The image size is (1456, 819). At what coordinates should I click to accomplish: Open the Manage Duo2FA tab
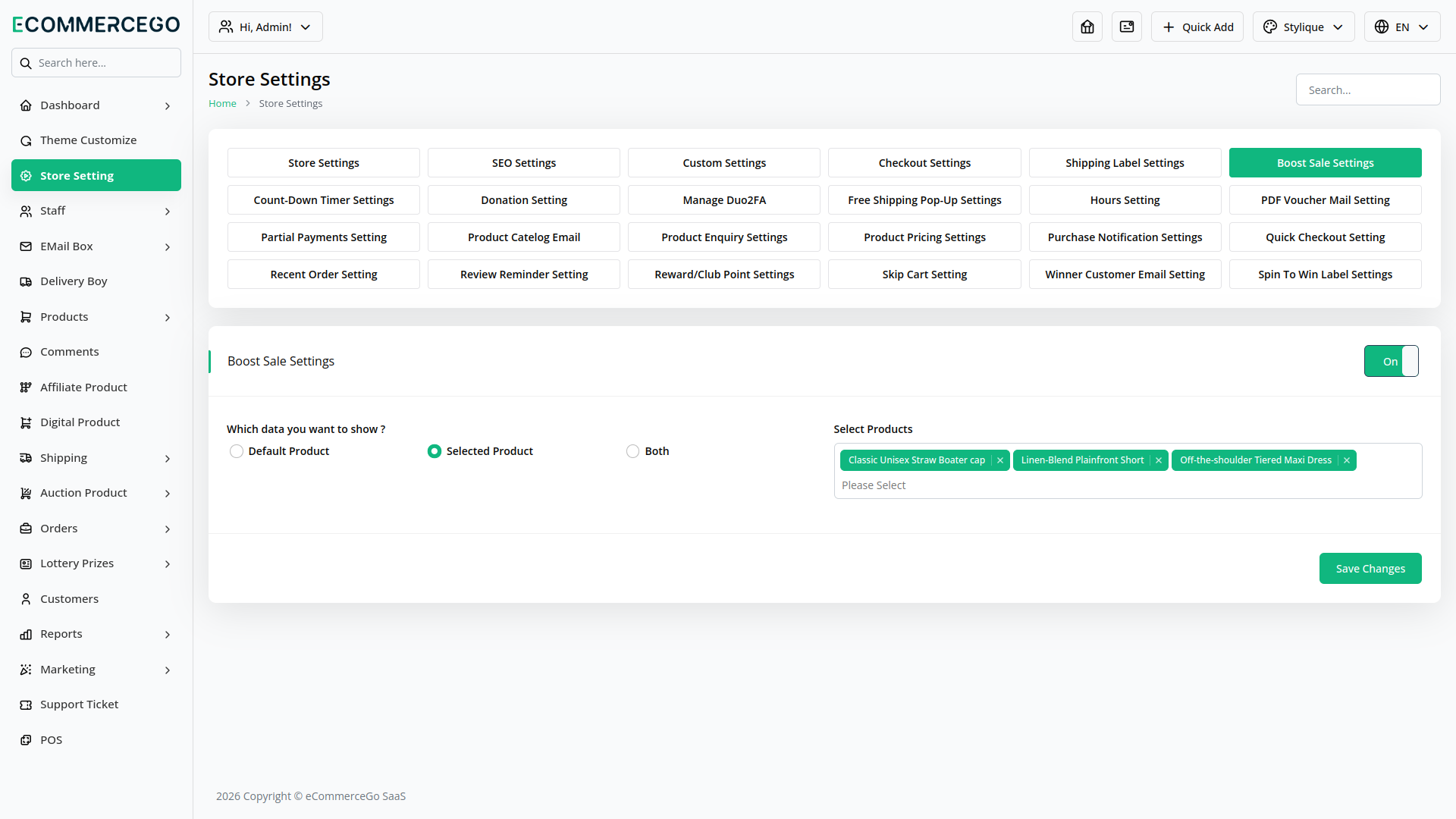(x=724, y=200)
